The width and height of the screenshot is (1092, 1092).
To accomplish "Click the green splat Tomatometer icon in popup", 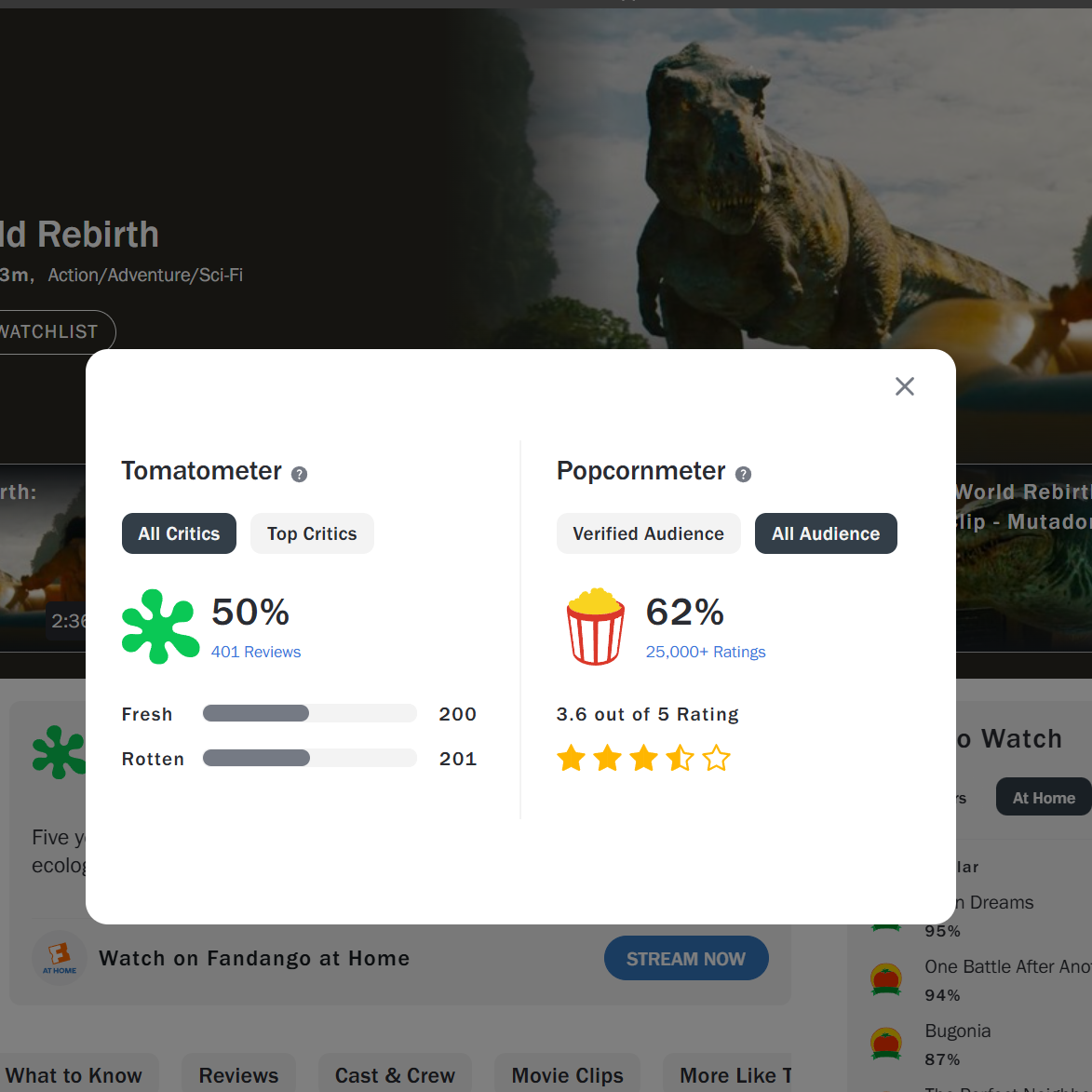I will click(x=160, y=627).
